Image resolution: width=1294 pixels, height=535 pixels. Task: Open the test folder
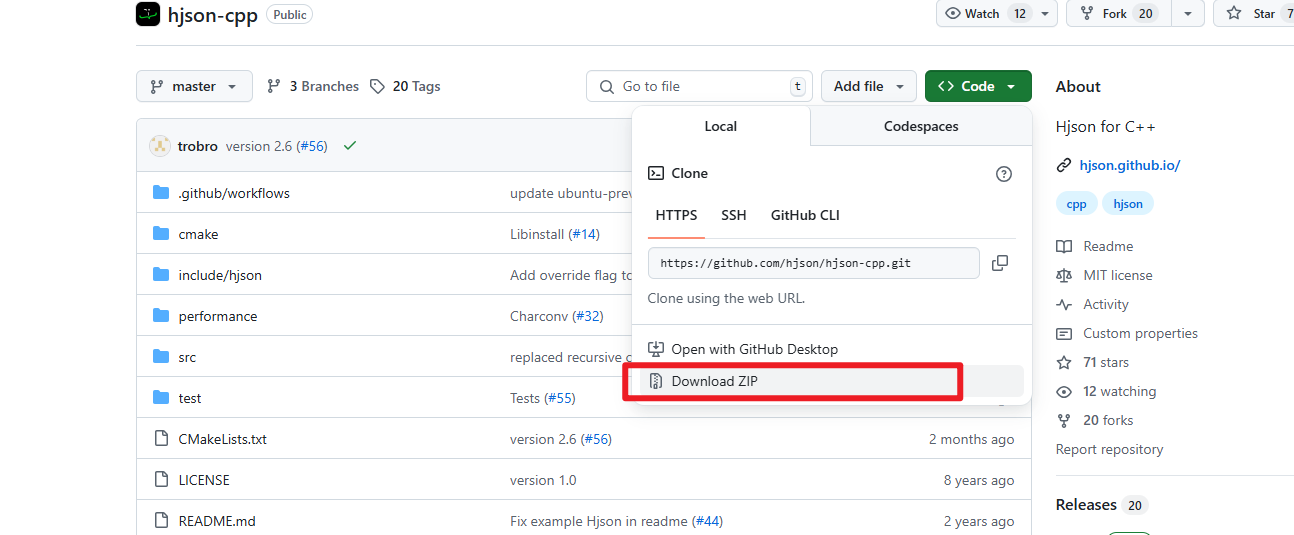pyautogui.click(x=190, y=398)
